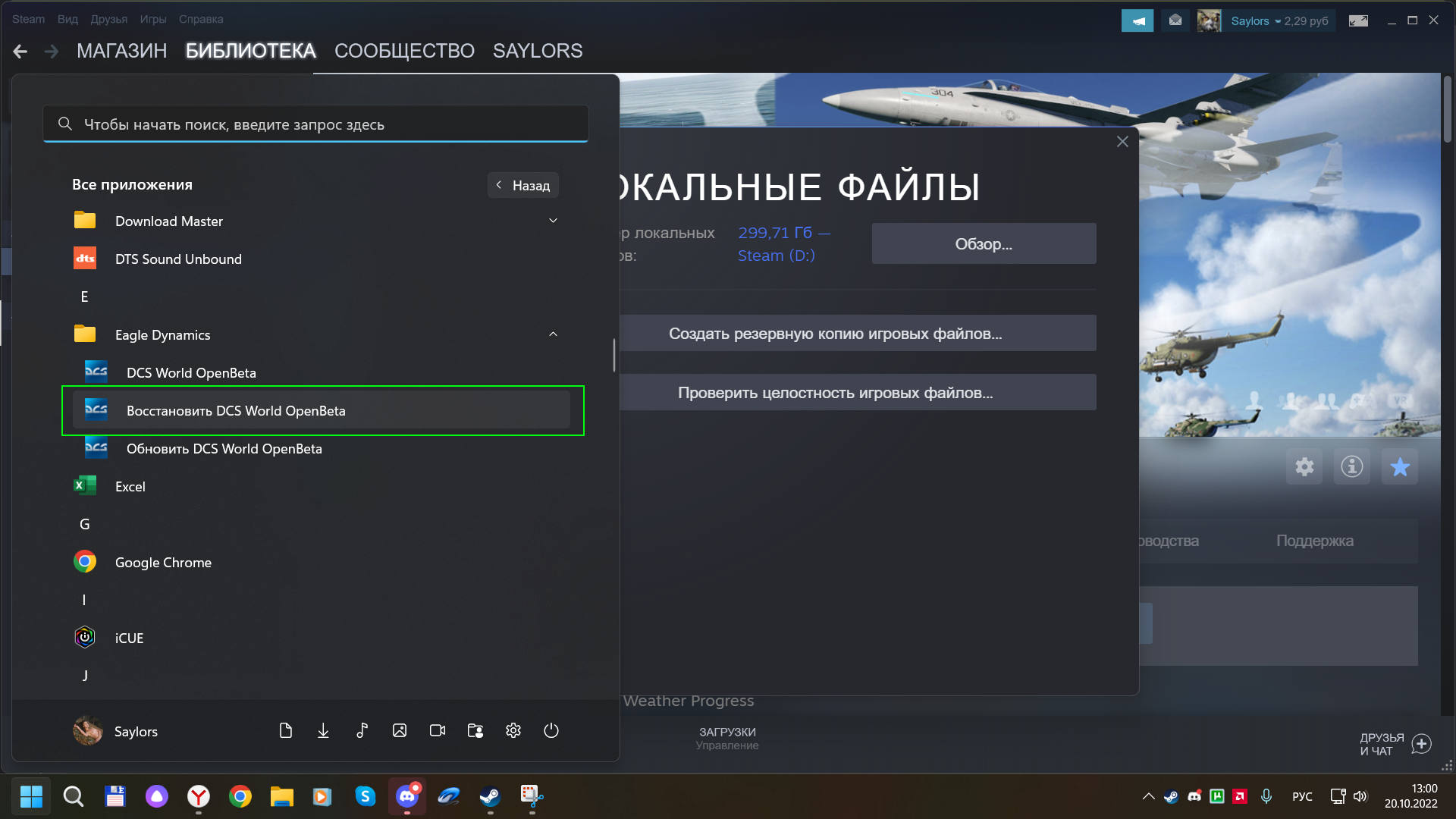Open Справка menu in Steam
This screenshot has width=1456, height=819.
(201, 19)
